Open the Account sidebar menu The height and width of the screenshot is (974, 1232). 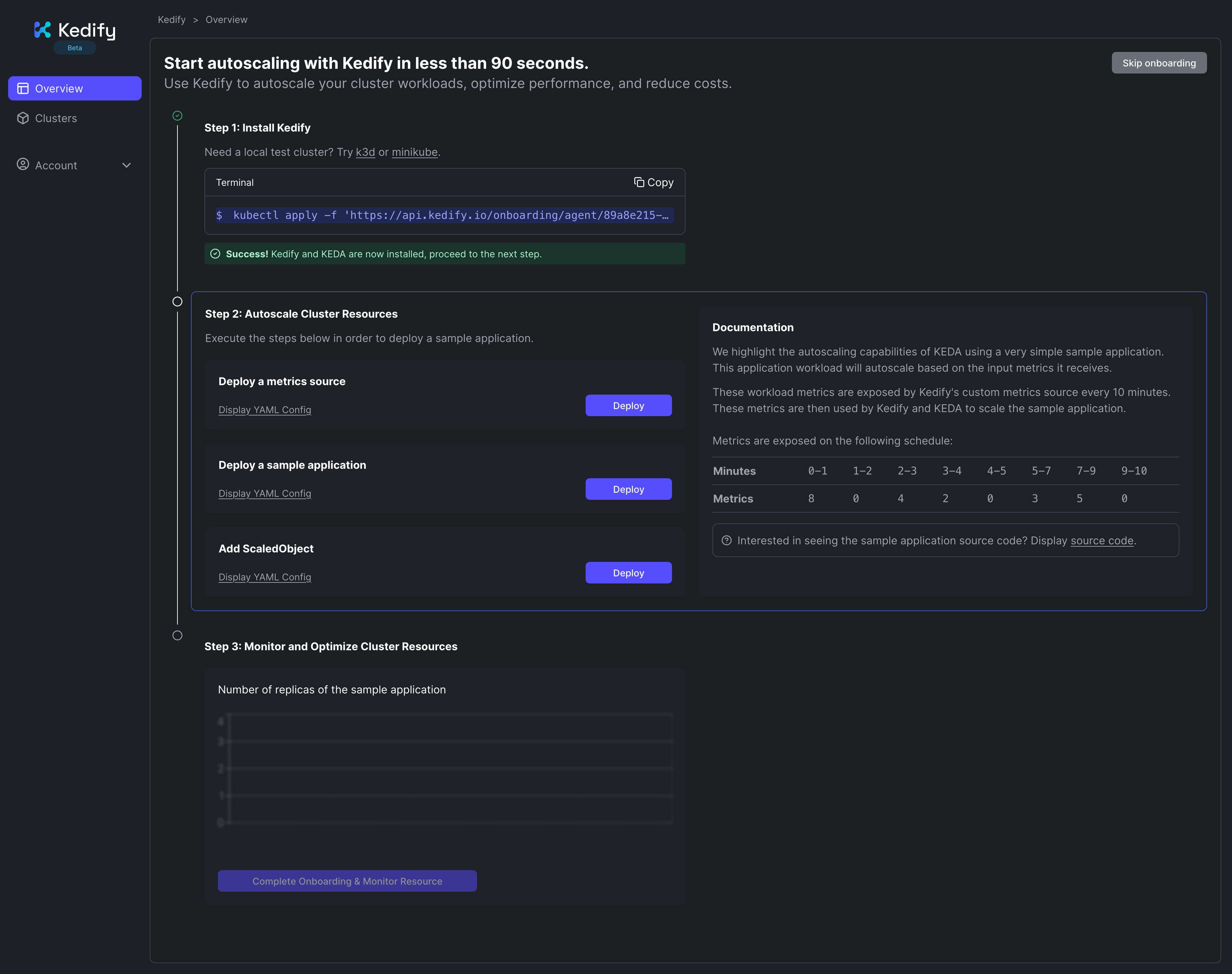(x=75, y=165)
